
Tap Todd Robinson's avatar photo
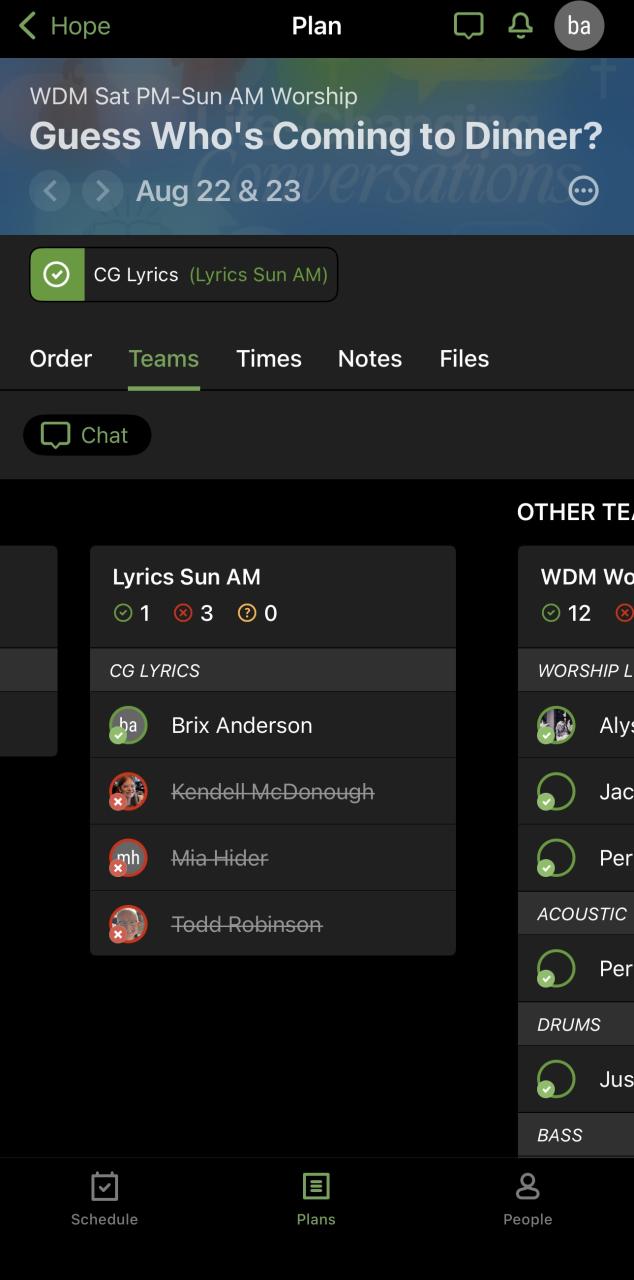pos(128,924)
